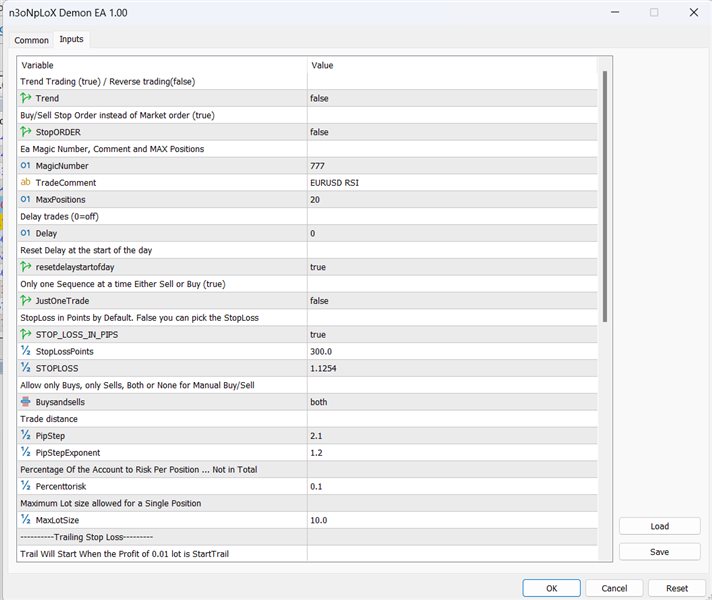Viewport: 712px width, 600px height.
Task: Edit the Delay value 0
Action: (452, 233)
